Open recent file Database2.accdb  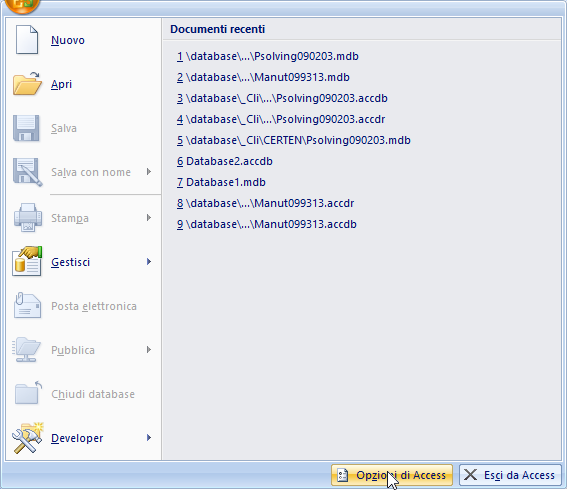225,161
